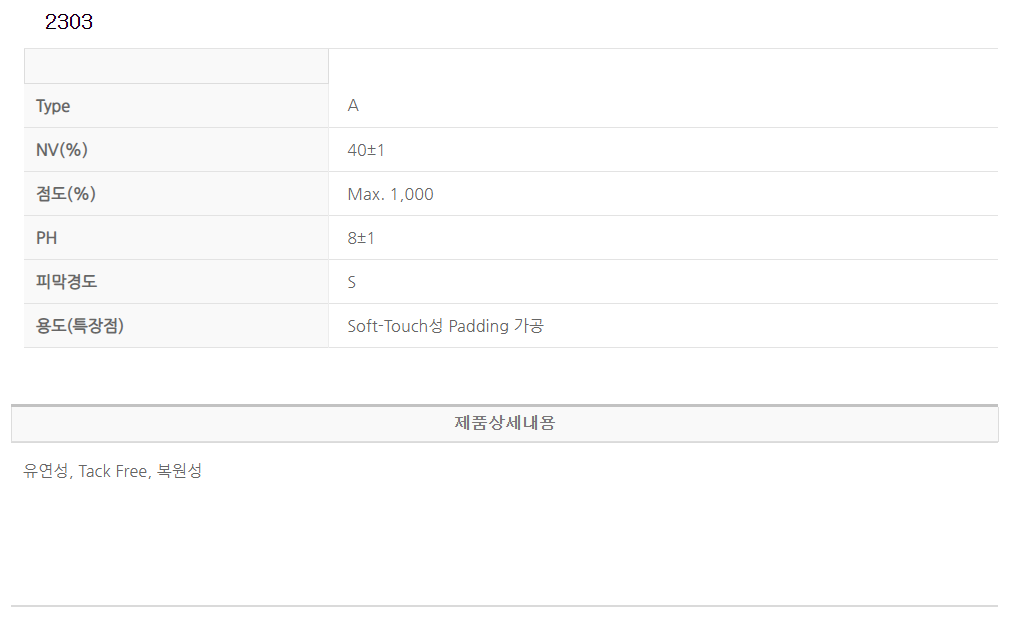Click the Soft-Touch성 Padding 가공 text
Viewport: 1012px width, 618px height.
(x=445, y=326)
